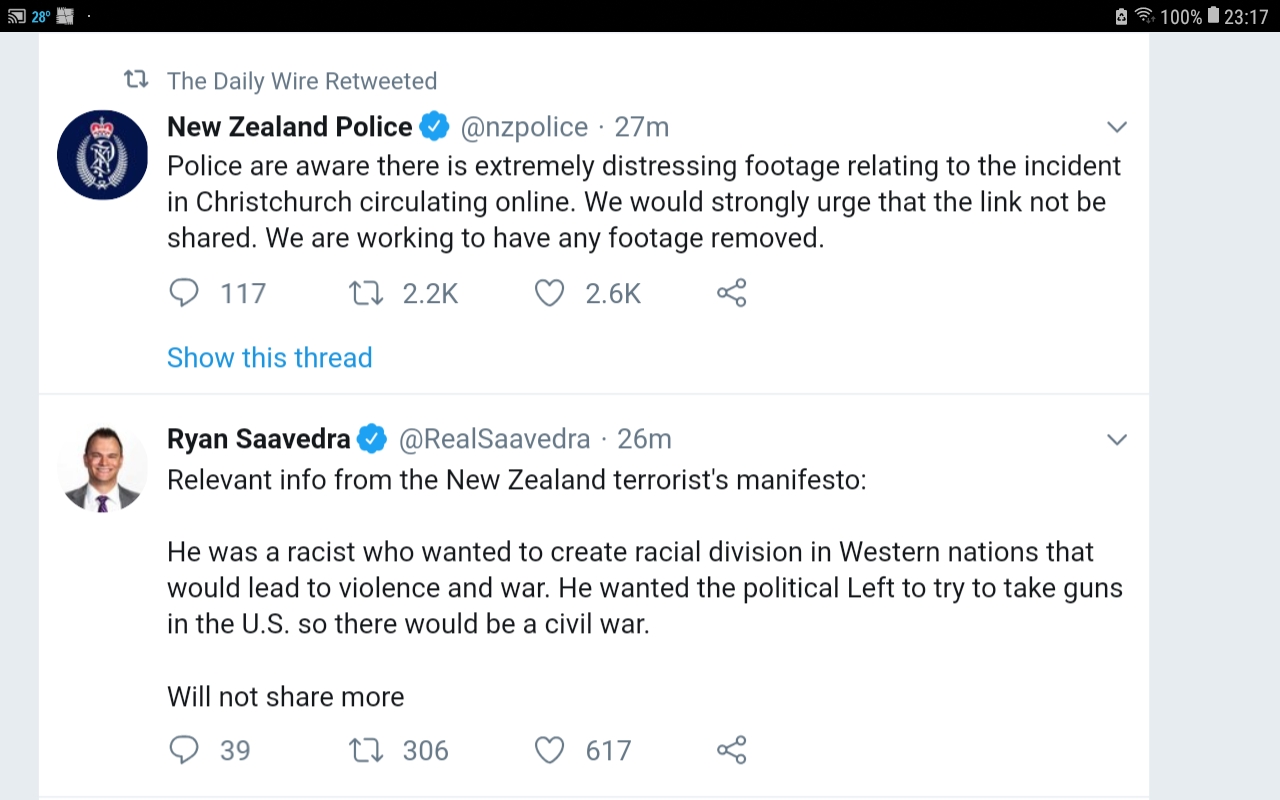The image size is (1280, 800).
Task: Click the Show this thread link
Action: 269,357
